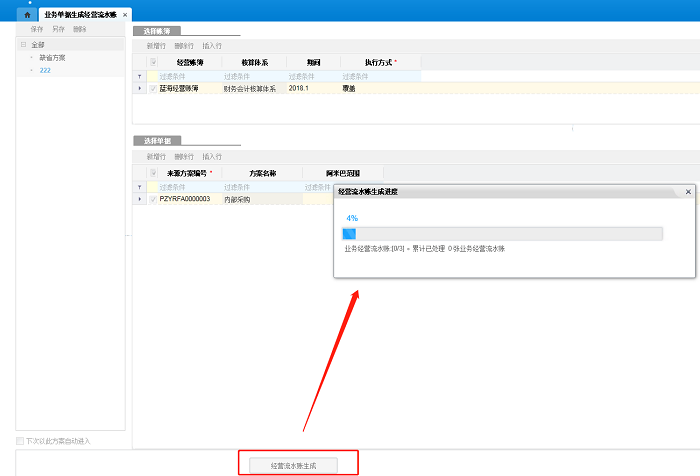Select 缺省方案 in the scheme tree

pos(52,58)
